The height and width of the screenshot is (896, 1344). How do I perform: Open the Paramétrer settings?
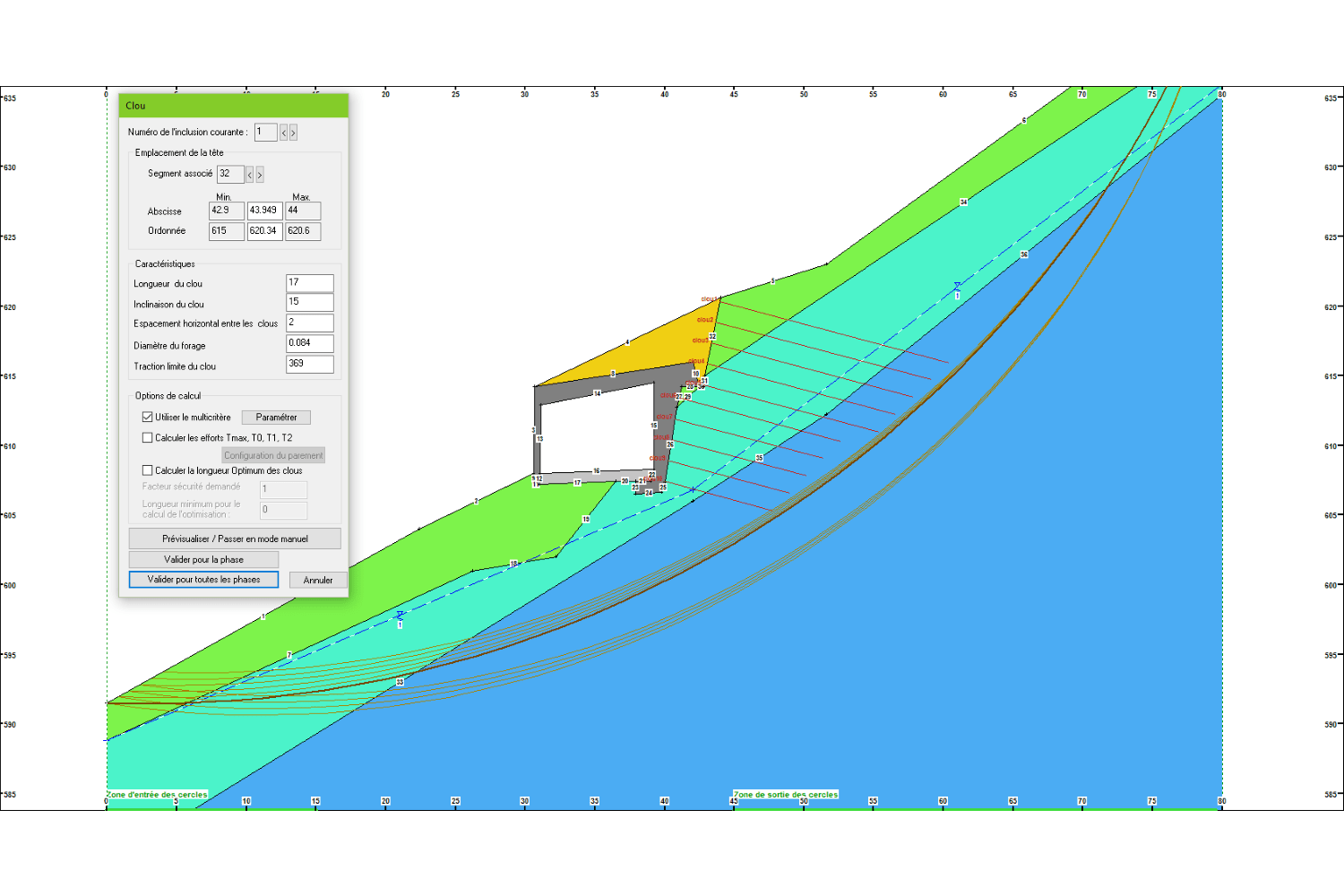tap(276, 418)
